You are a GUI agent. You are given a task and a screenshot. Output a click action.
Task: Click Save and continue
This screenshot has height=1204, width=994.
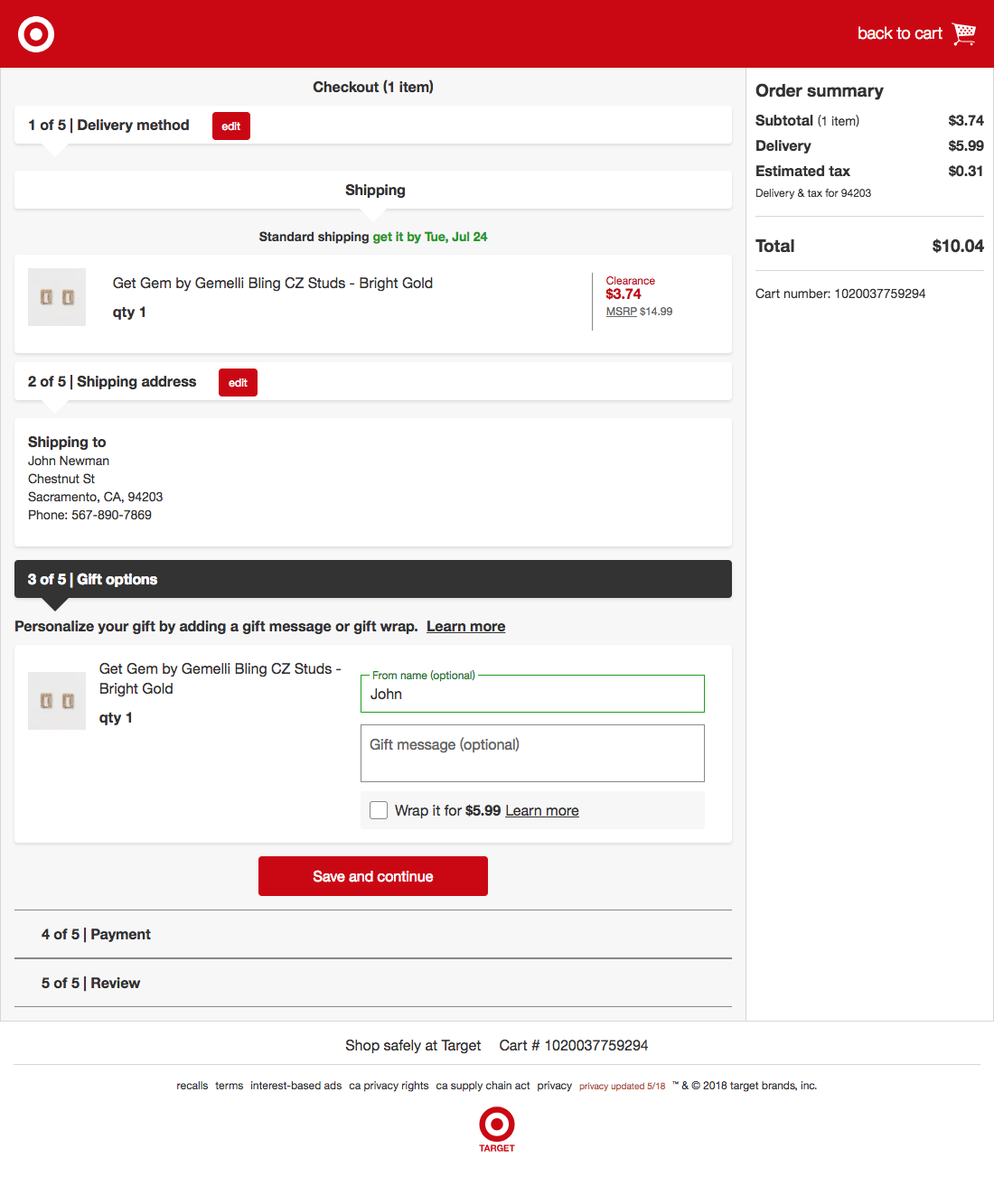[372, 875]
